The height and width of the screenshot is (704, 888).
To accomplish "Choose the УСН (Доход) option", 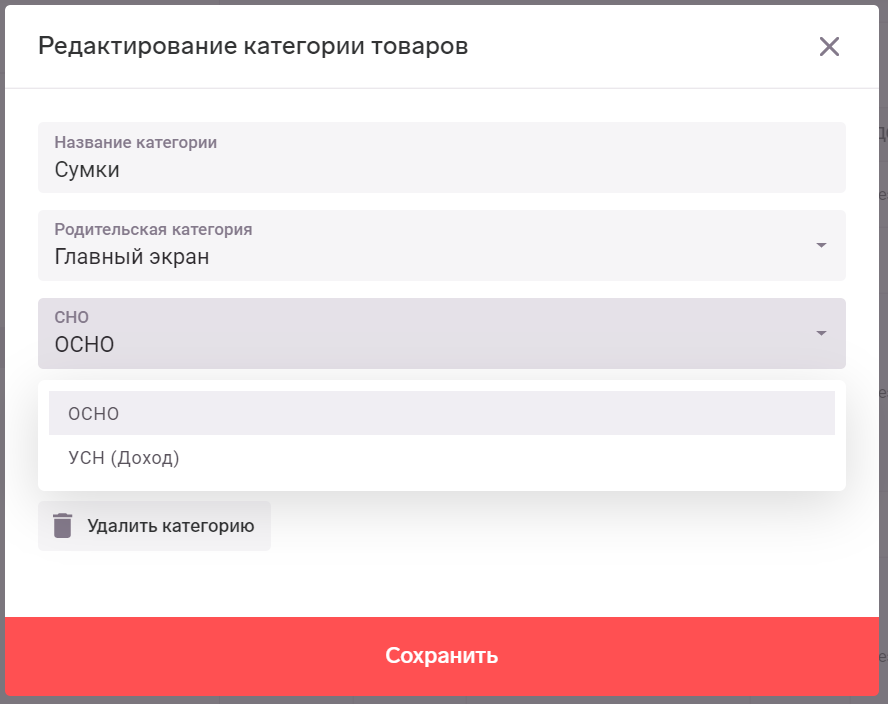I will click(x=442, y=457).
